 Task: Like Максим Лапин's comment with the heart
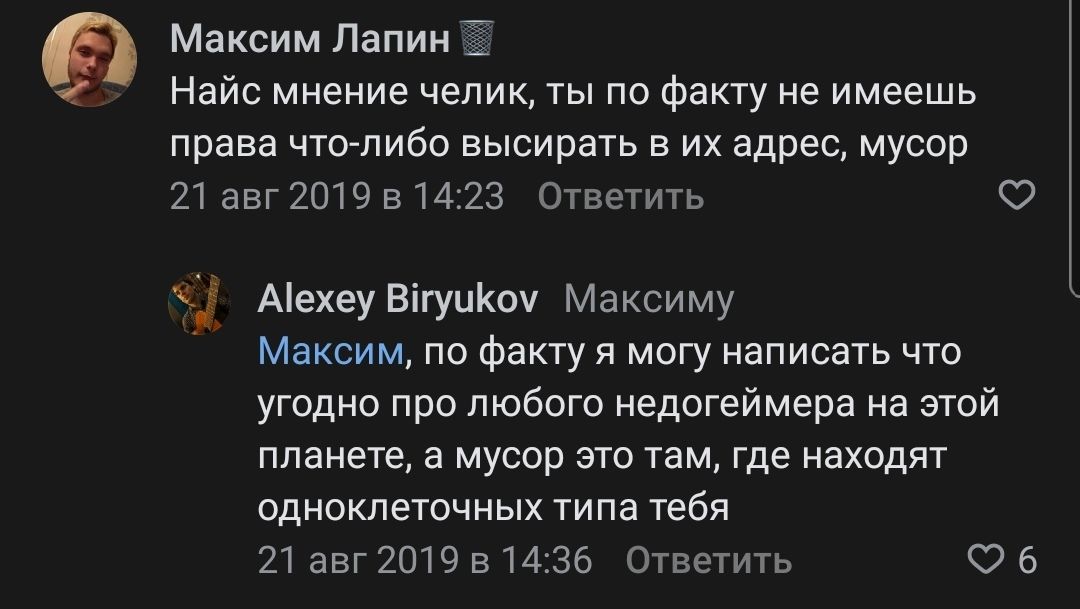tap(1017, 197)
